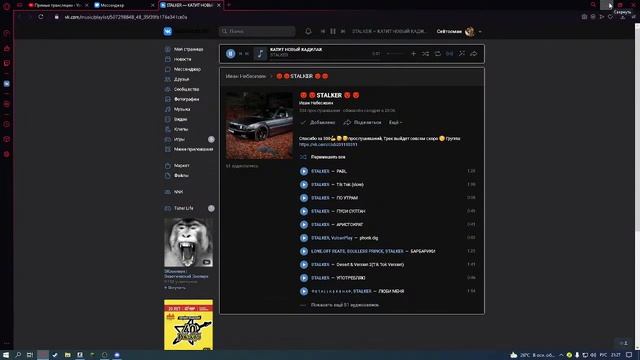This screenshot has height=360, width=640.
Task: Open VK icon in browser left sidebar
Action: click(x=7, y=84)
